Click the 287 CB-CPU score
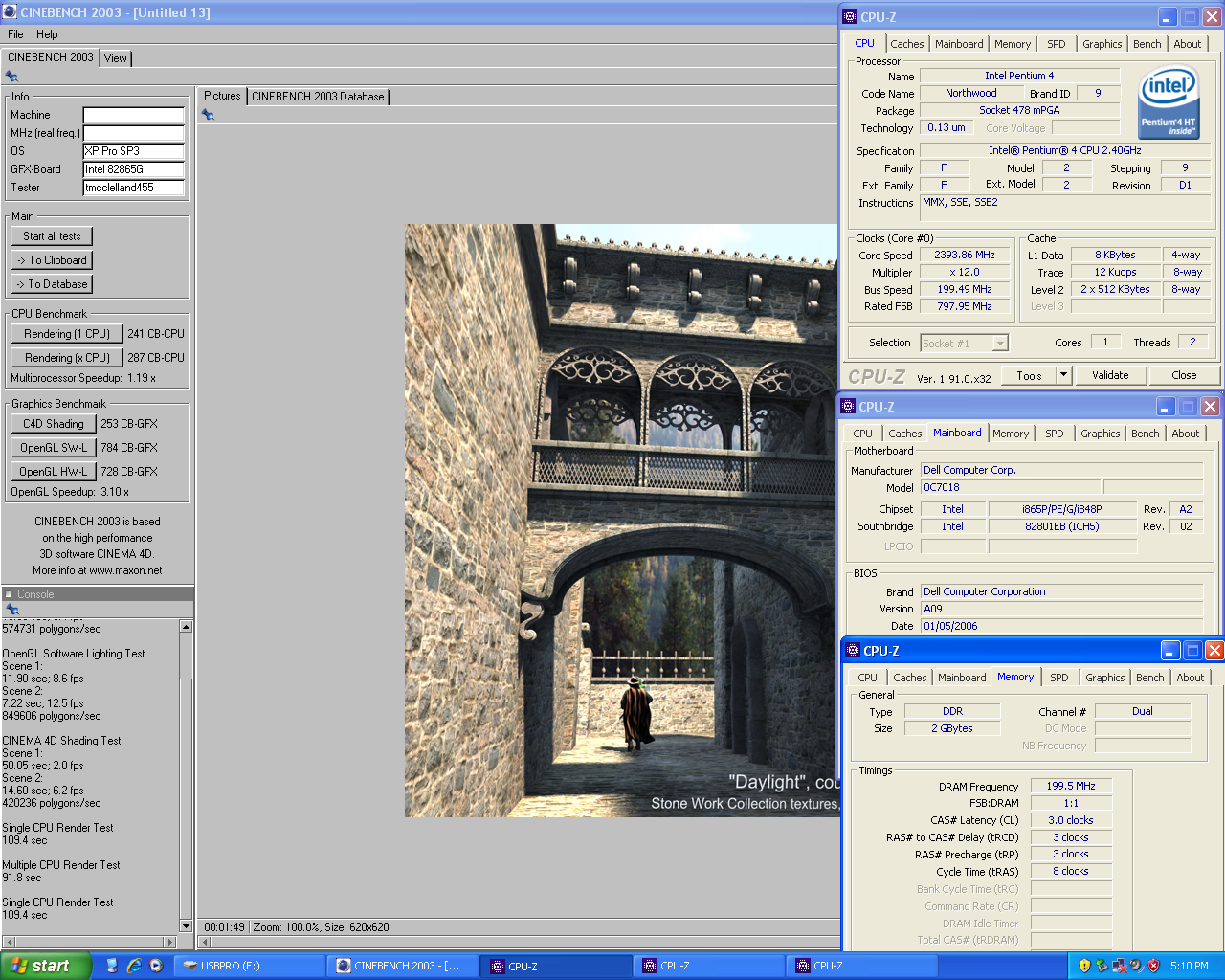Viewport: 1225px width, 980px height. [x=156, y=358]
